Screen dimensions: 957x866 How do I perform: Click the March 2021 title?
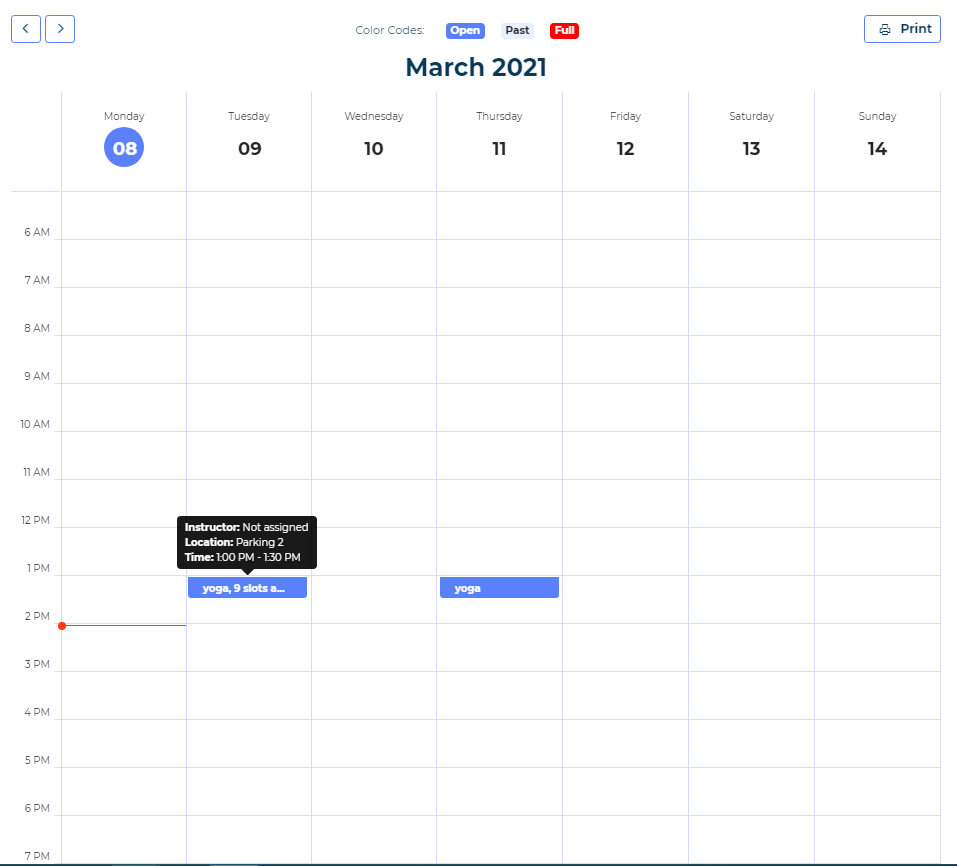pos(476,67)
